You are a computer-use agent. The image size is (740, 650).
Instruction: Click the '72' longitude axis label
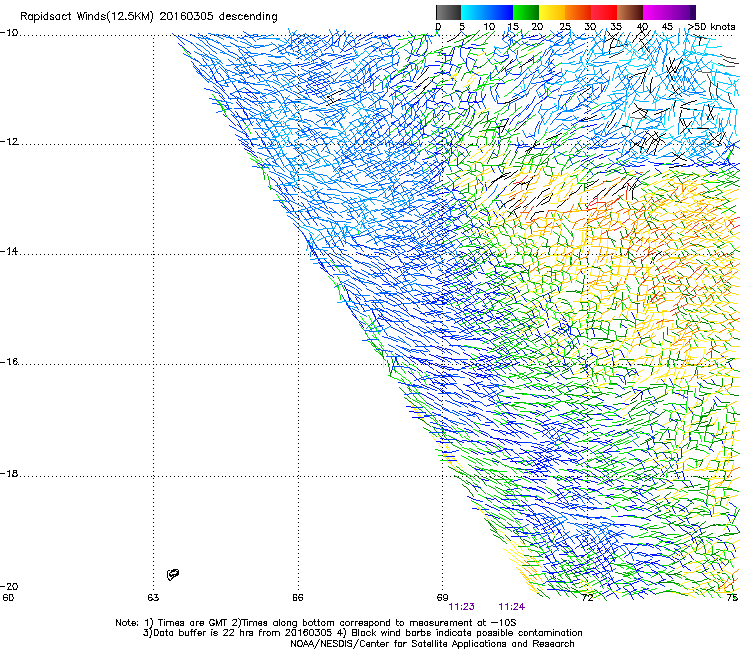click(x=587, y=598)
